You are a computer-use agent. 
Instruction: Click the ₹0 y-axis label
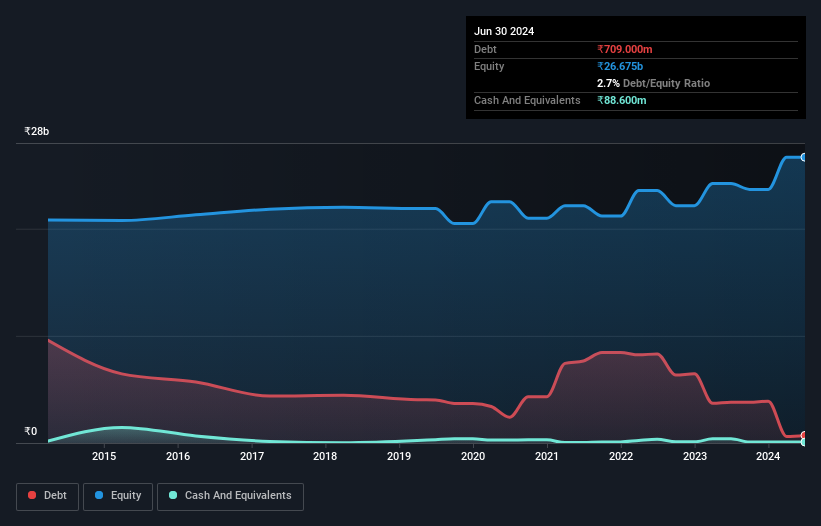(x=31, y=431)
